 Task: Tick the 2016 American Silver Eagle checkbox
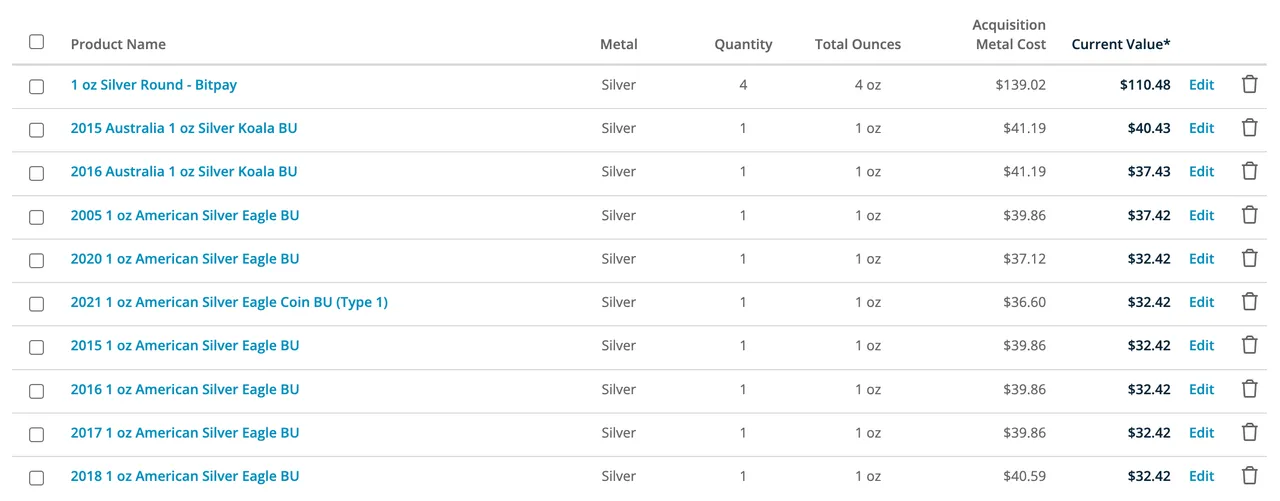click(37, 391)
